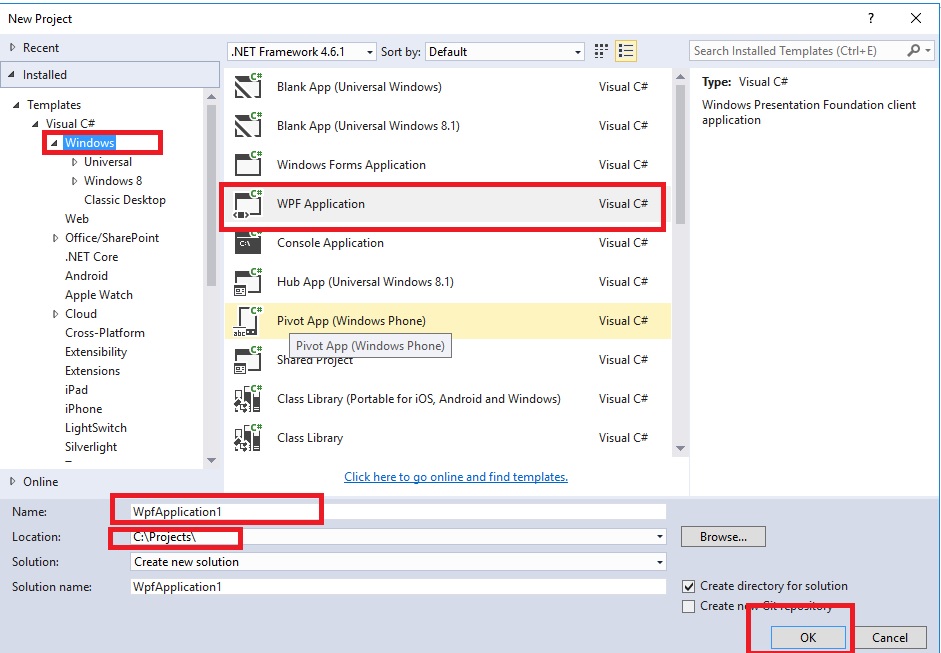Select Hub App (Universal Windows 8.1) icon
Image resolution: width=941 pixels, height=653 pixels.
(x=248, y=281)
